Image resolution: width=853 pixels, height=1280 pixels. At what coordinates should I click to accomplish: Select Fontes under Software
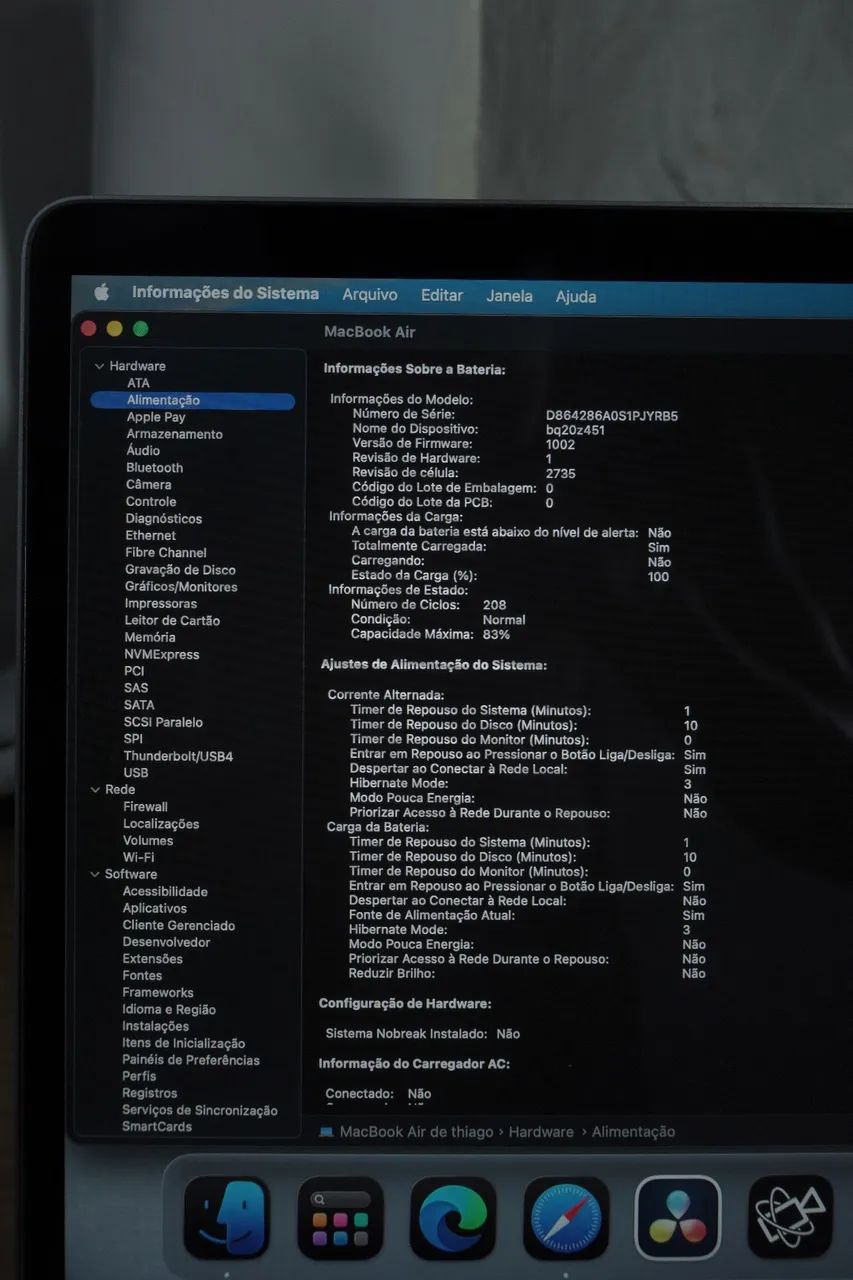[x=142, y=975]
